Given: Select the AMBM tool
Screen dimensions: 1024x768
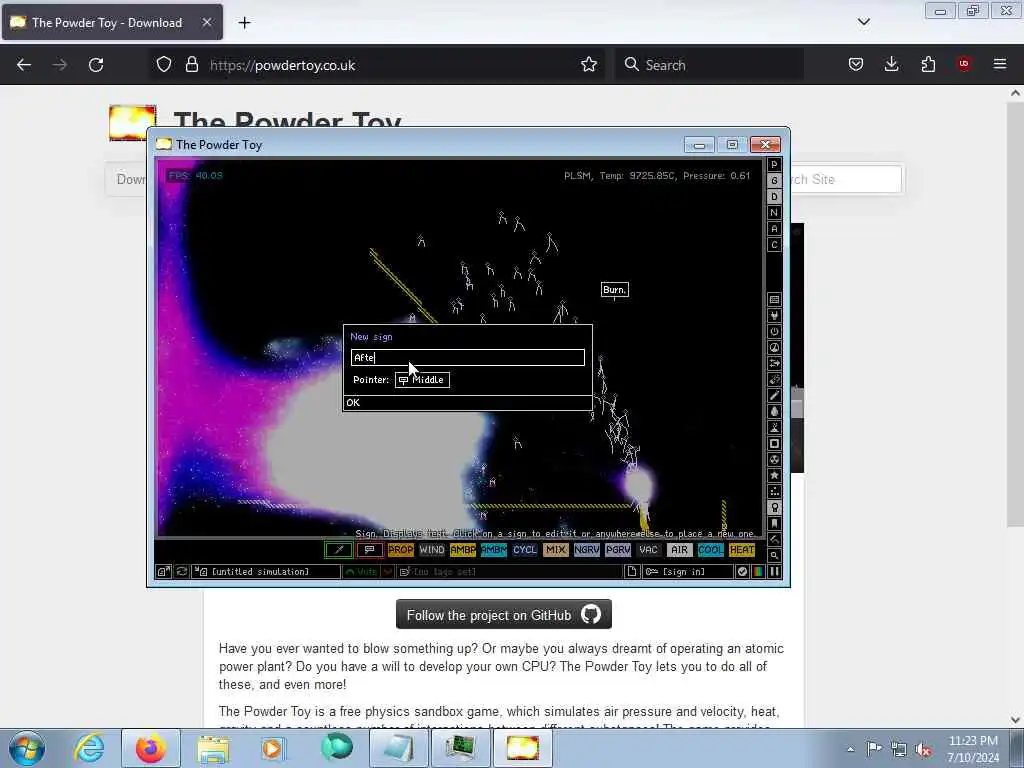Looking at the screenshot, I should 494,550.
